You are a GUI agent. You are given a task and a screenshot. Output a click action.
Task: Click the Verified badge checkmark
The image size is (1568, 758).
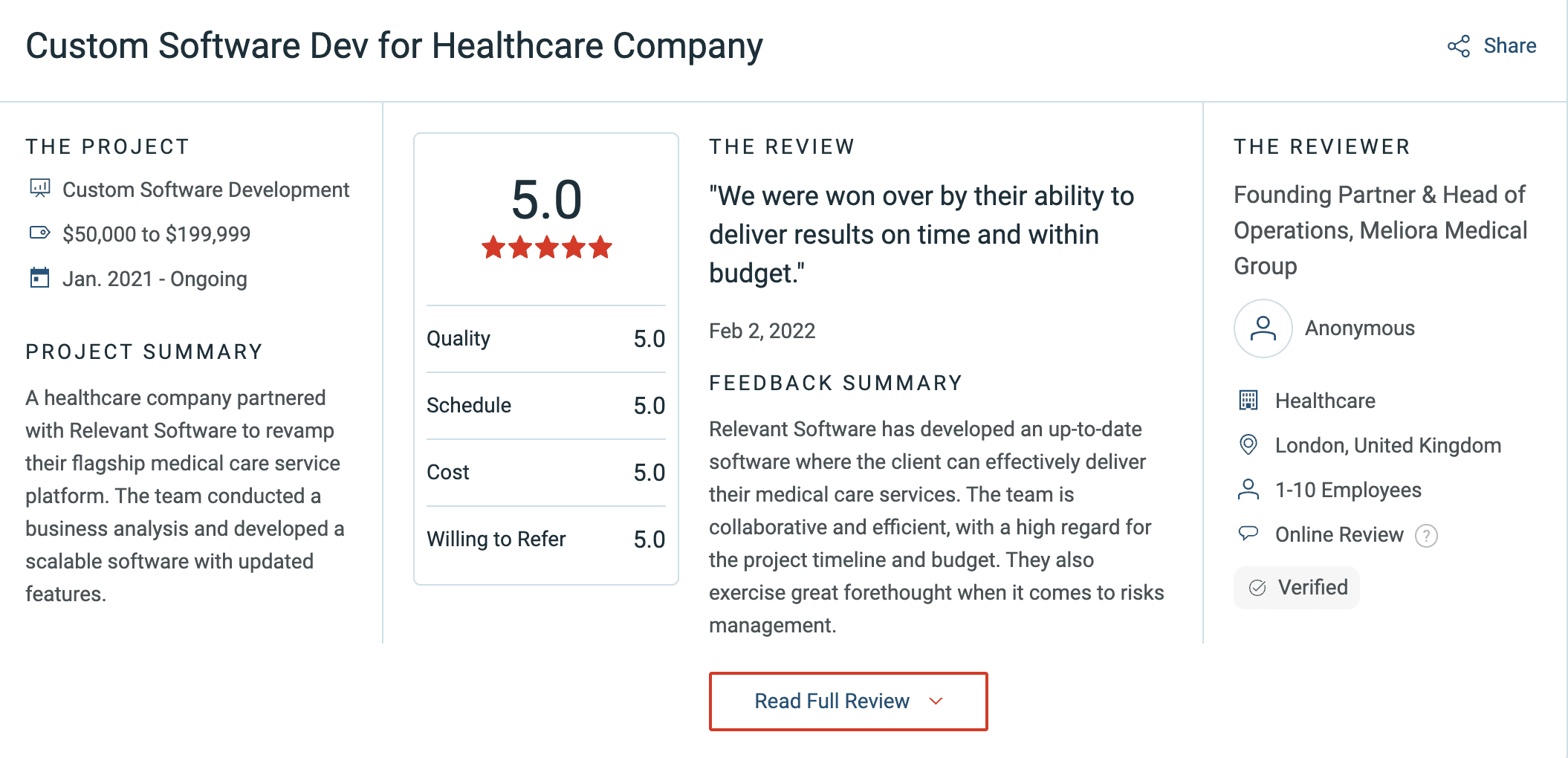click(1257, 587)
